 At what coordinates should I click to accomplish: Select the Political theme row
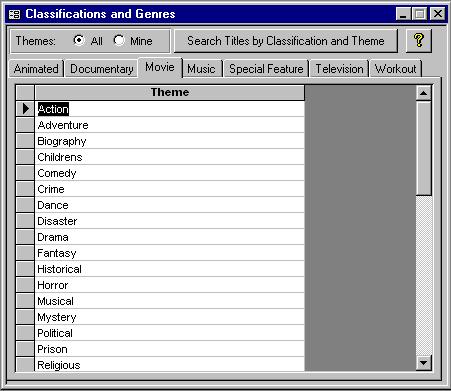click(170, 333)
